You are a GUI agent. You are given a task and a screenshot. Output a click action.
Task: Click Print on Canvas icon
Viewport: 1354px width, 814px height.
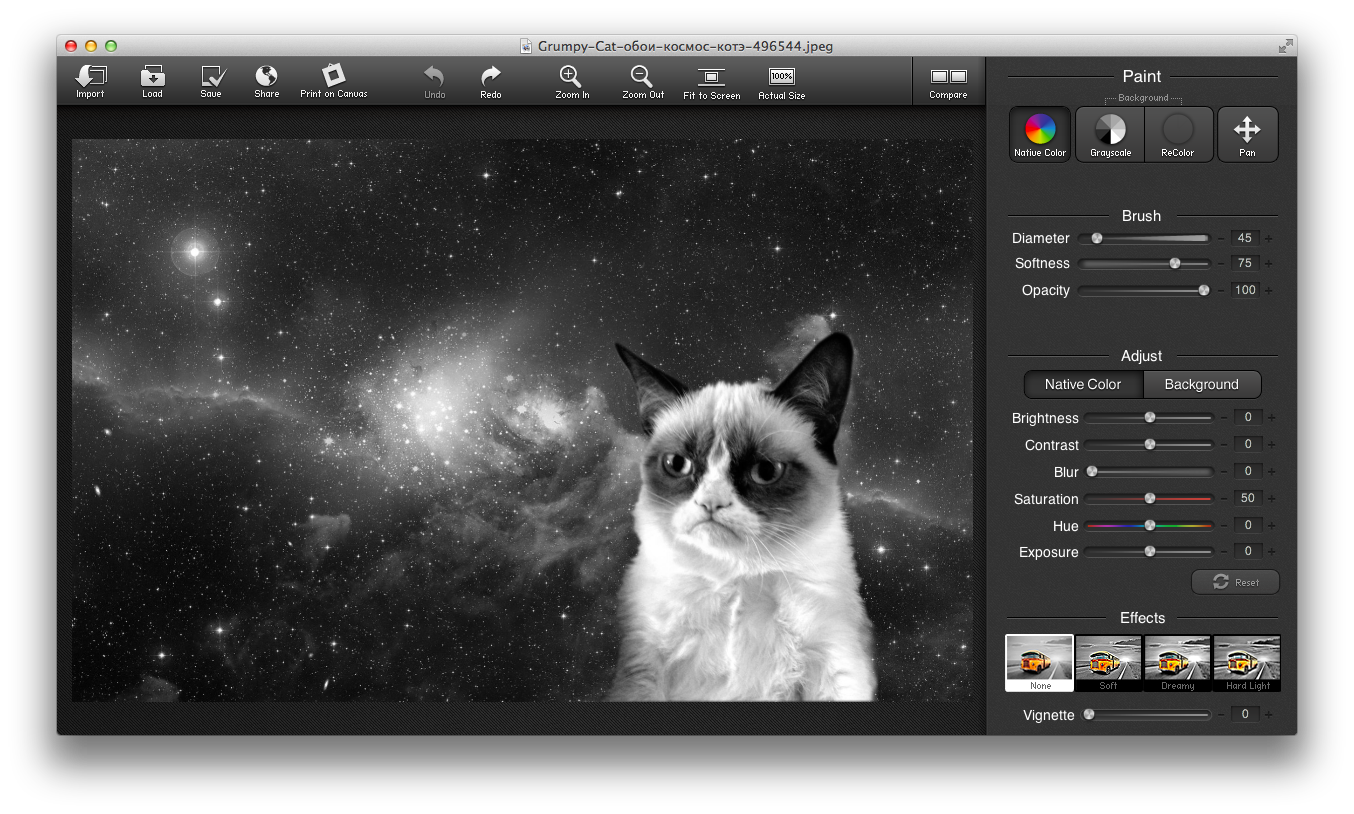tap(333, 76)
